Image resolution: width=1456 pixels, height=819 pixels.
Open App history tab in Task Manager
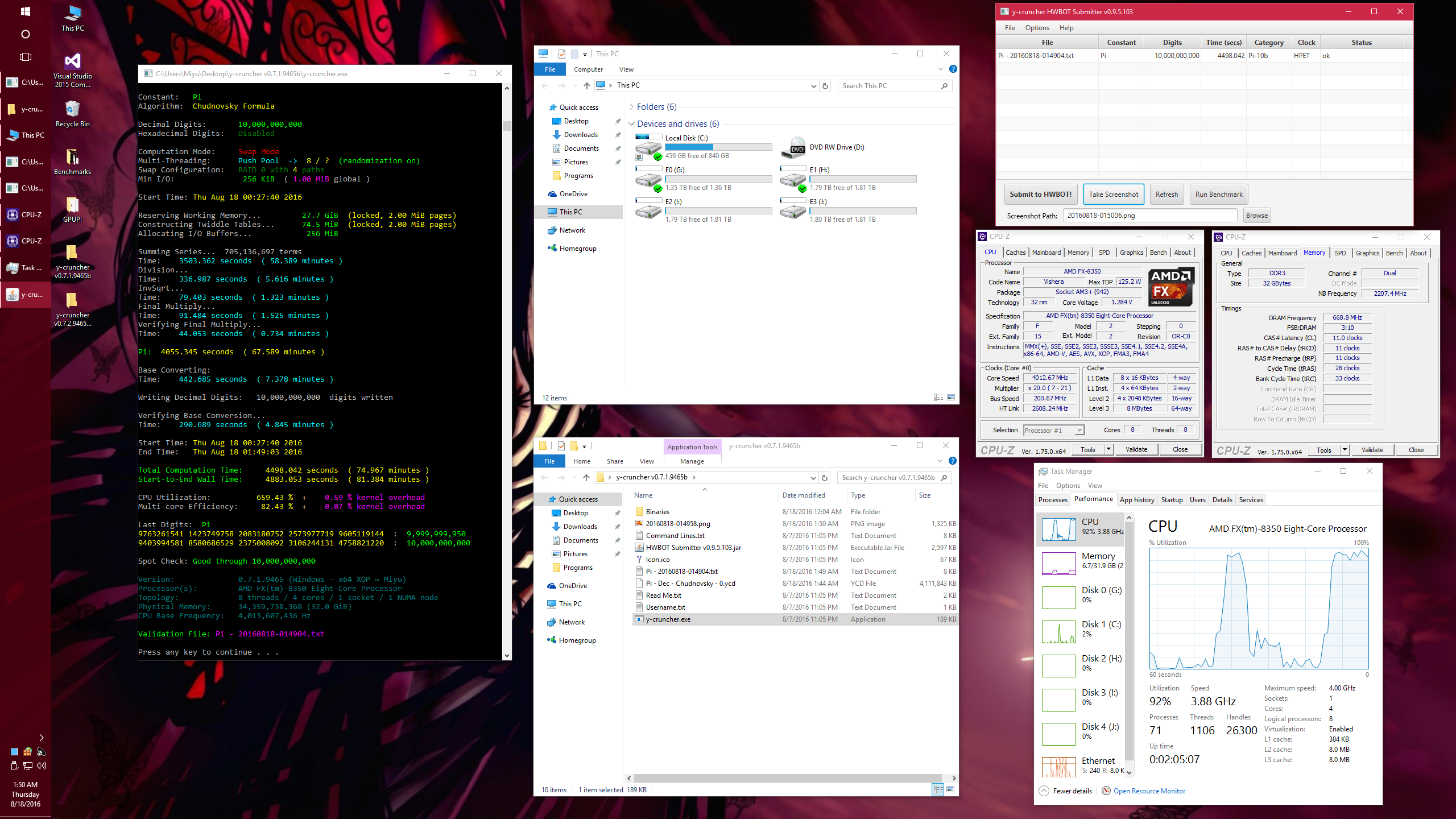tap(1137, 499)
